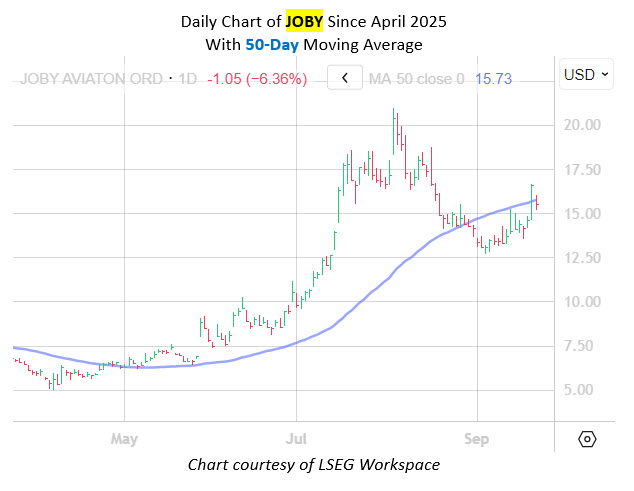634x491 pixels.
Task: Click the Jul date axis label
Action: 296,439
